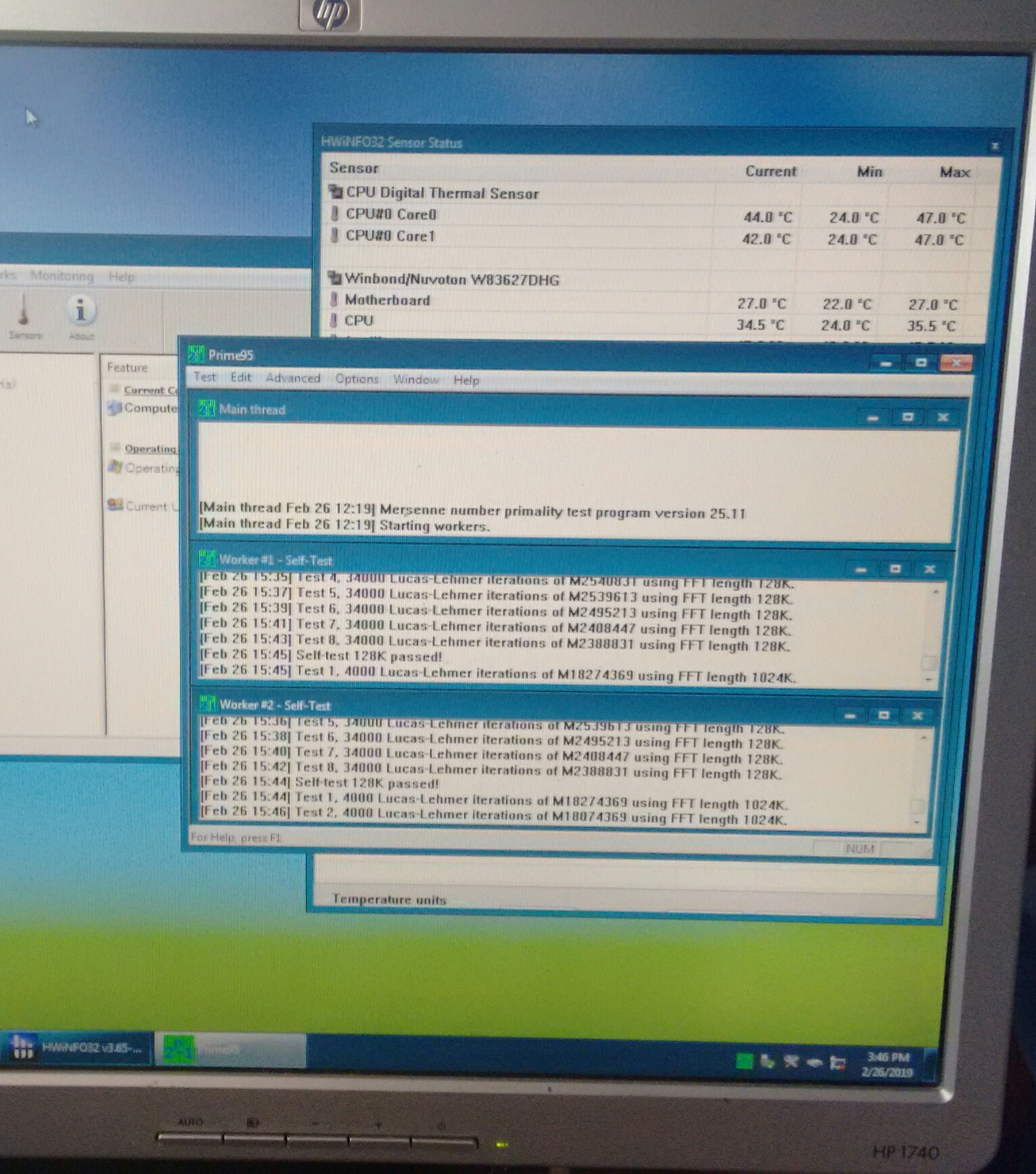
Task: Click the green Prime95 system tray icon
Action: [x=745, y=1060]
